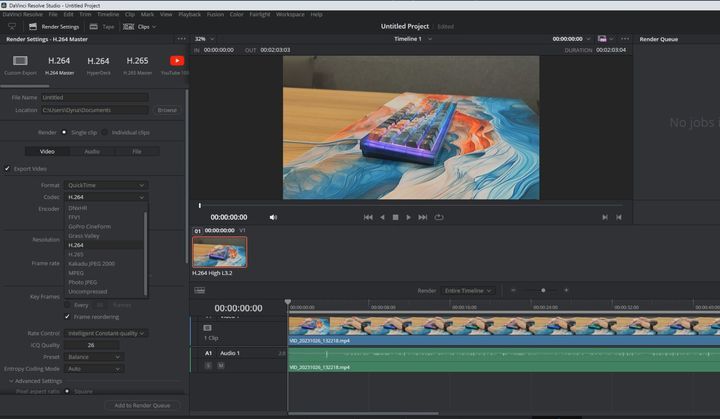Select the YouTube export preset icon
Image resolution: width=720 pixels, height=419 pixels.
(x=177, y=61)
